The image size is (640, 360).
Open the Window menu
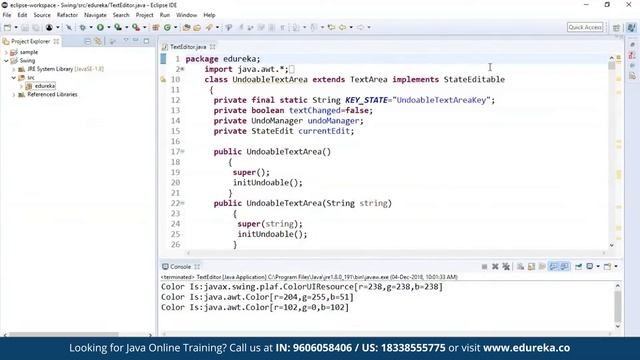coord(187,15)
